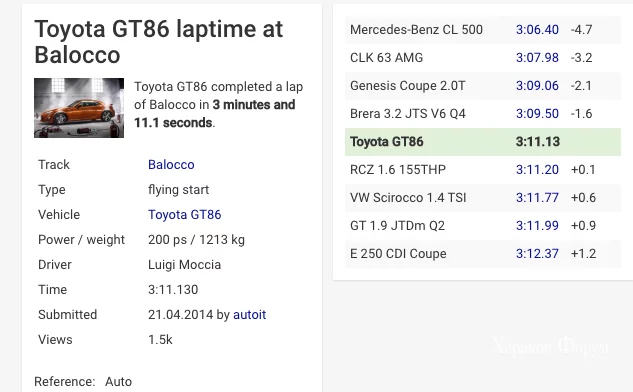The image size is (633, 392).
Task: Select the Brera 3.2 JTS V6 Q4 row
Action: 483,114
